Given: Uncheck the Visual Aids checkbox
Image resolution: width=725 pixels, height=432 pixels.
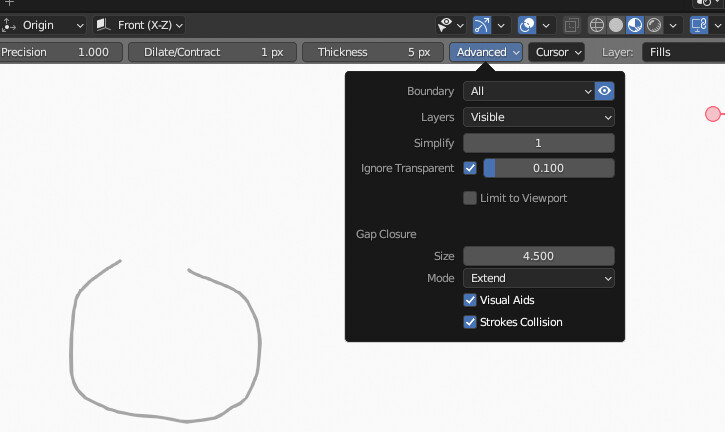Looking at the screenshot, I should coord(470,300).
